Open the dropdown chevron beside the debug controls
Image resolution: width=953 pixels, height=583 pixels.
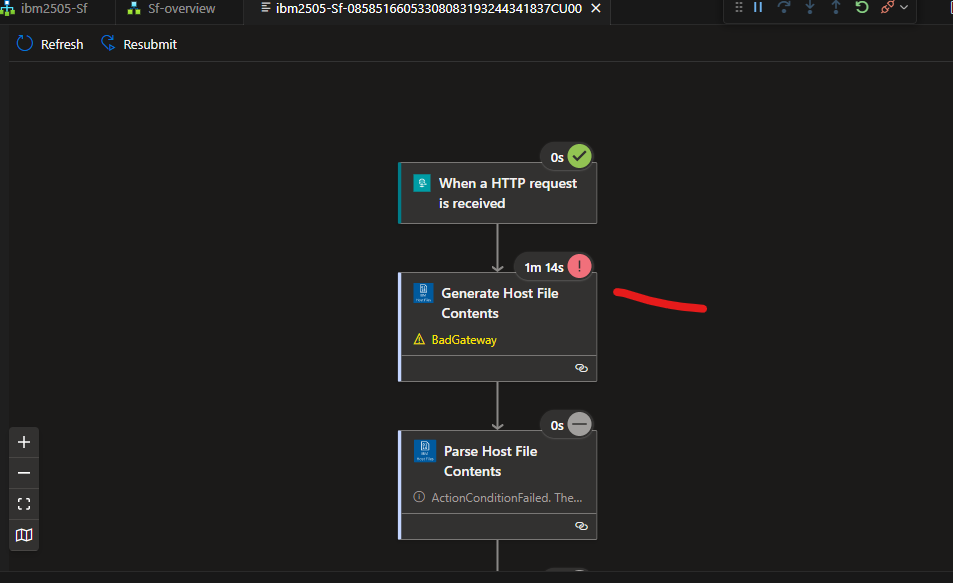(x=903, y=8)
